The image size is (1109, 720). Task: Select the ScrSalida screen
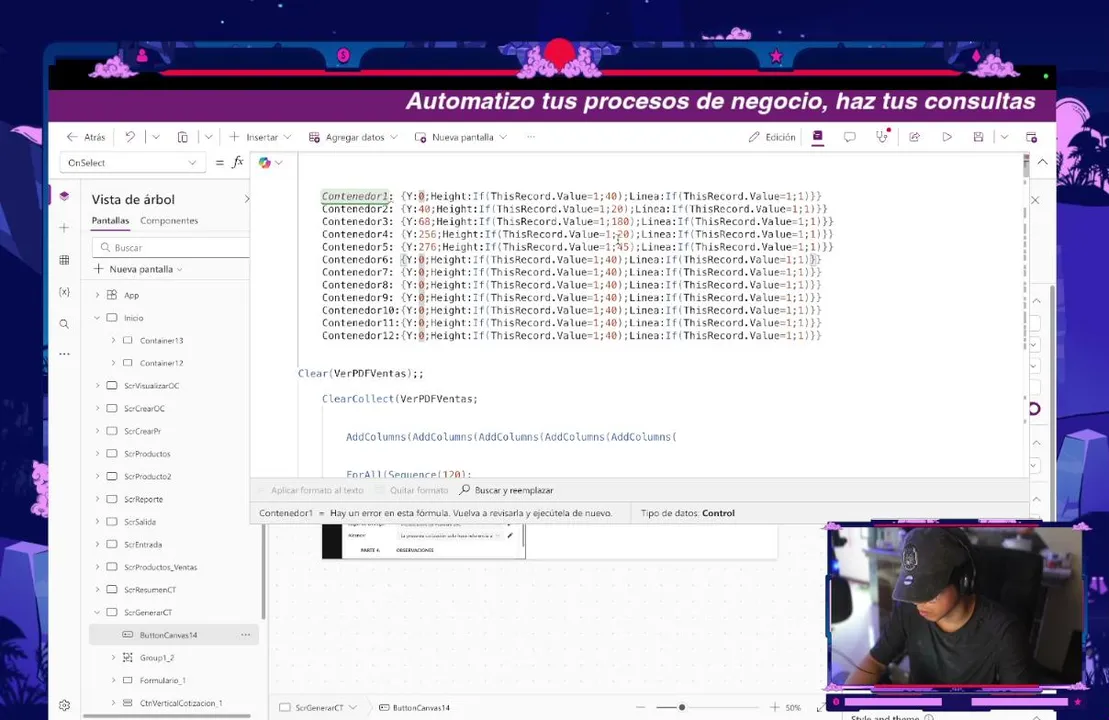point(140,522)
